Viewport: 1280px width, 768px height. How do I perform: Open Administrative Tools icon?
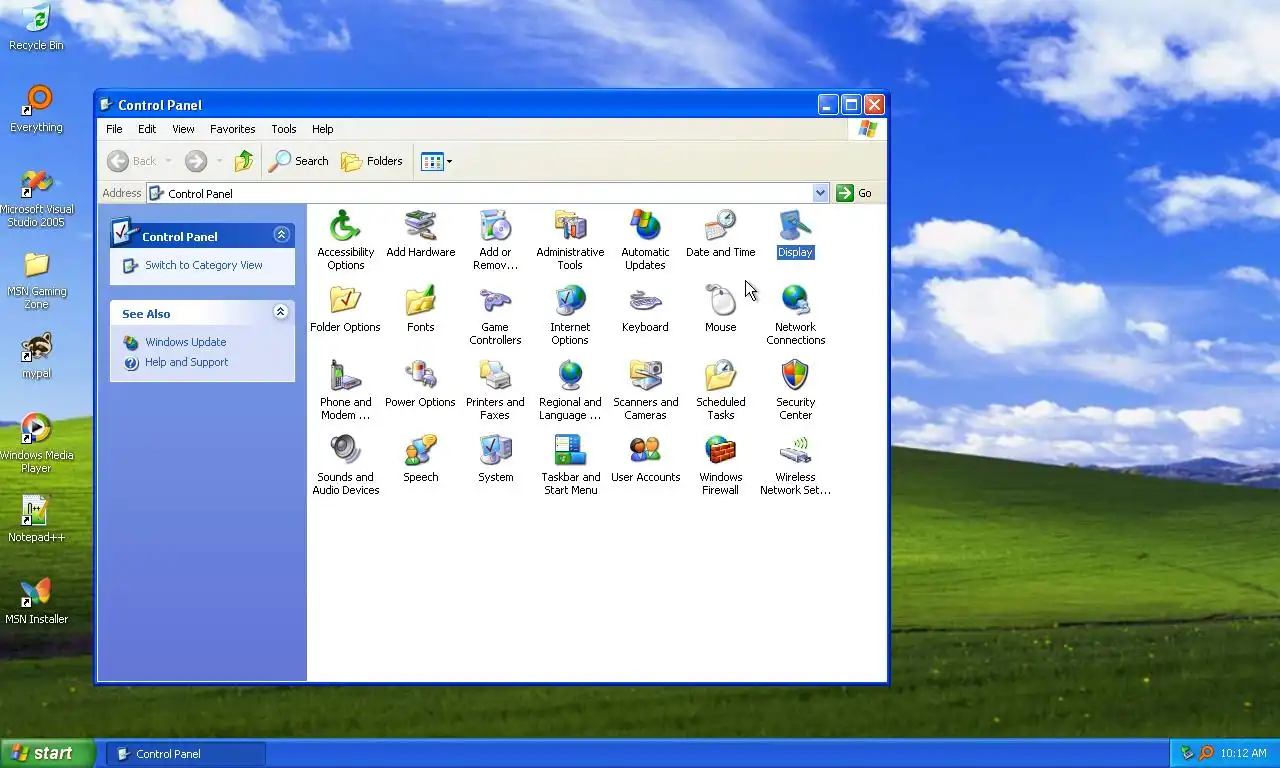tap(570, 239)
